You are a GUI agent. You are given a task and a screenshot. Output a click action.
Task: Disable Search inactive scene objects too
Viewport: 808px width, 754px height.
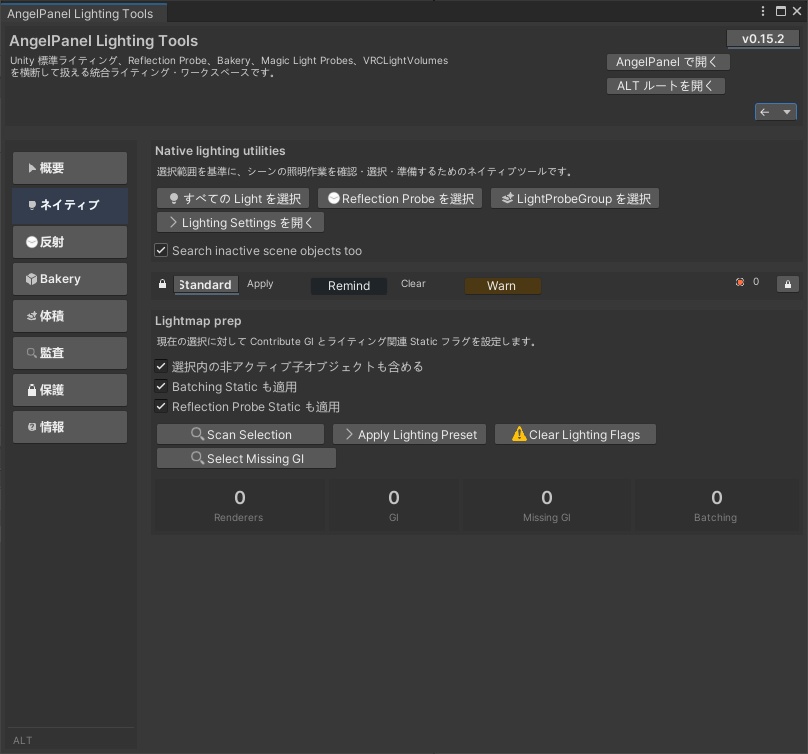161,250
